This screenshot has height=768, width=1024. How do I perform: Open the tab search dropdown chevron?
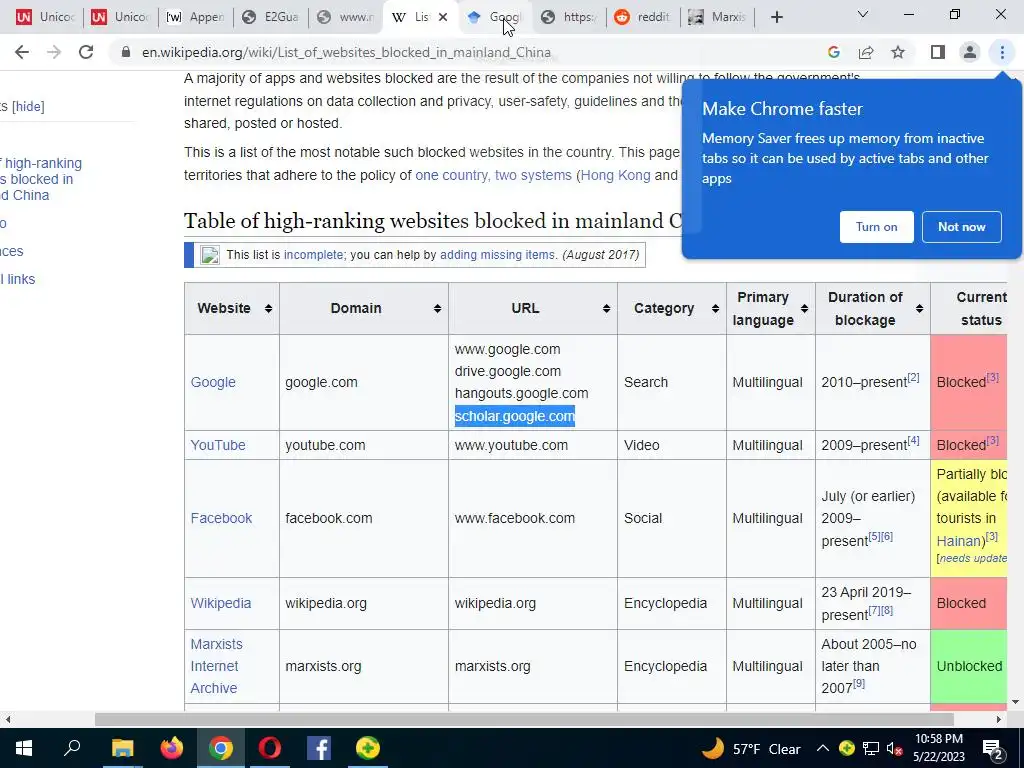863,14
